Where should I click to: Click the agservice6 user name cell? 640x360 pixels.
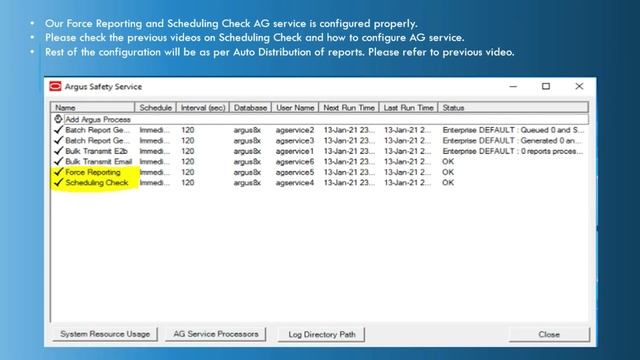295,162
